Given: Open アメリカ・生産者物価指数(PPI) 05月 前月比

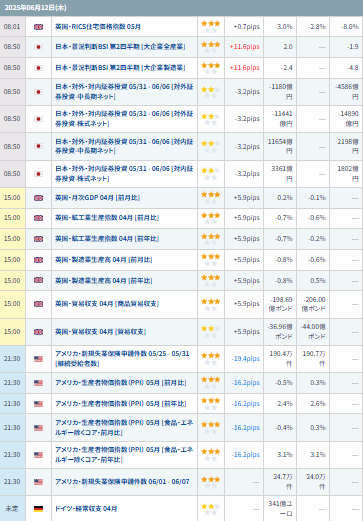Looking at the screenshot, I should pyautogui.click(x=121, y=383).
